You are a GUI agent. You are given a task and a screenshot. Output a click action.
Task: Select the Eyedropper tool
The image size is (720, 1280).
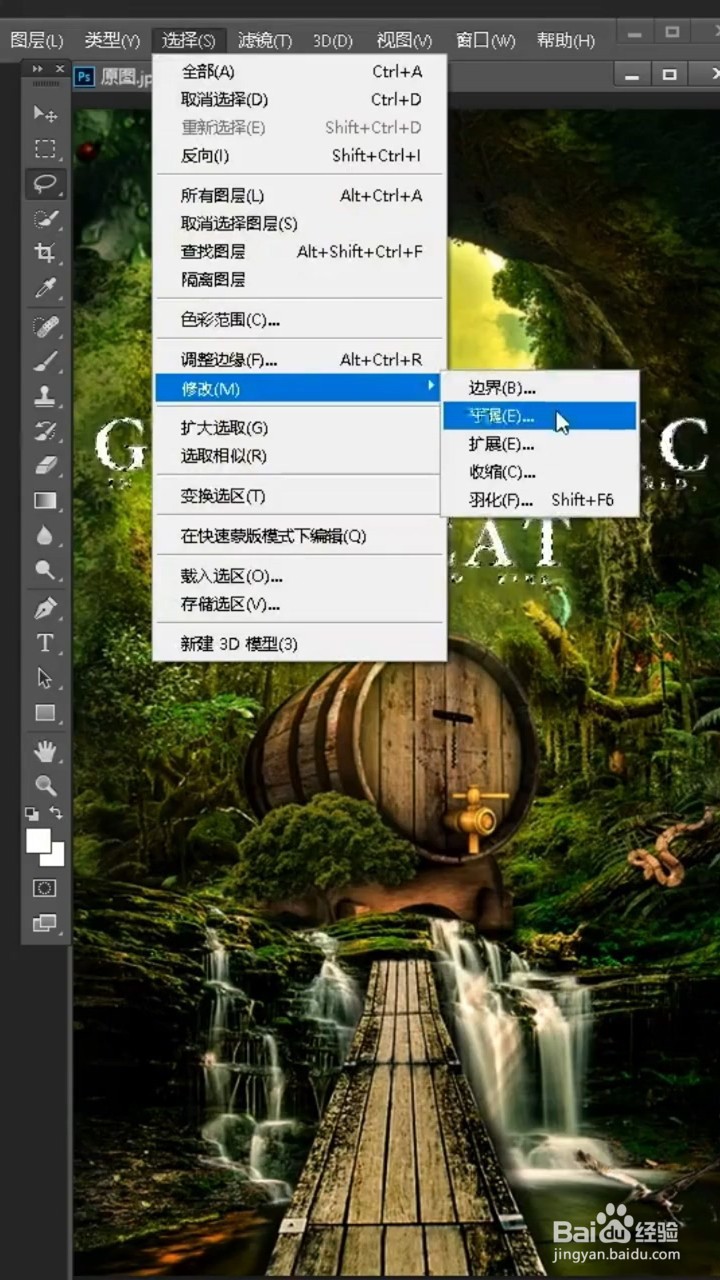(x=45, y=289)
